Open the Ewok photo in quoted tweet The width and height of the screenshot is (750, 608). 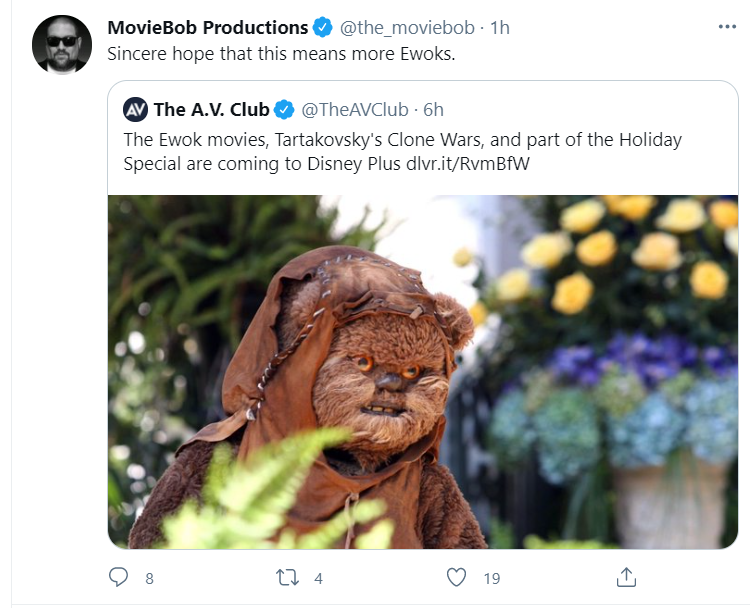click(x=423, y=372)
